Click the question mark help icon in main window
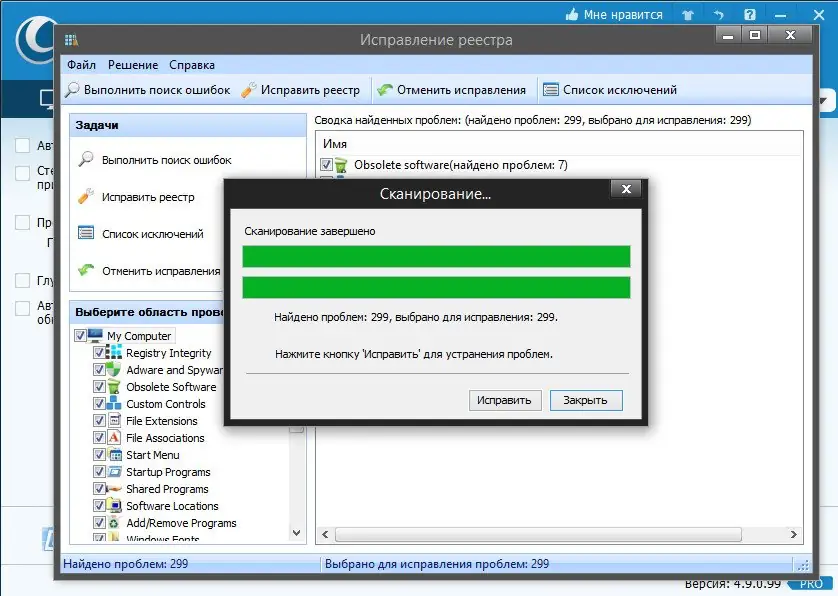 click(750, 14)
